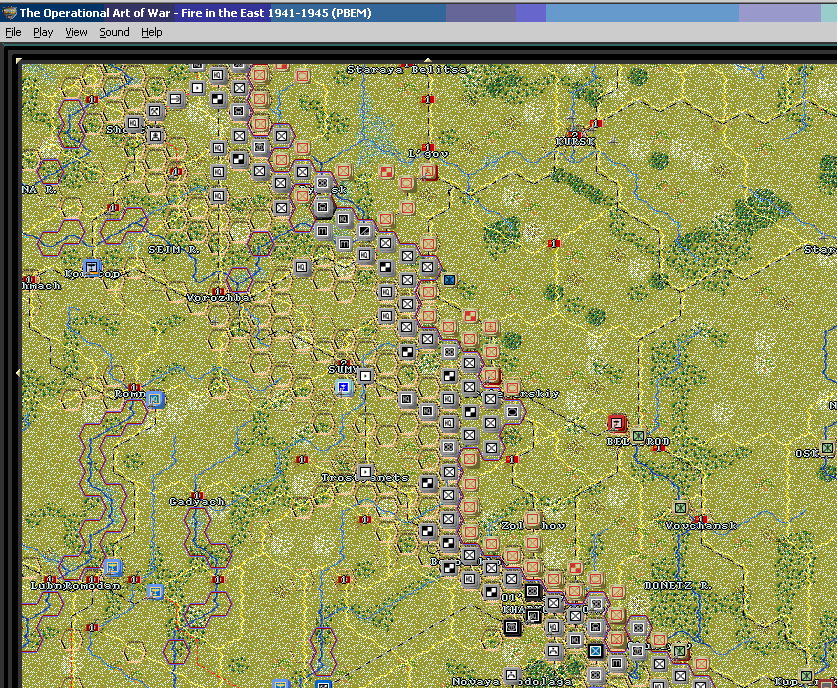Select the red headquarters unit at Belgorod
This screenshot has height=688, width=838.
(616, 423)
